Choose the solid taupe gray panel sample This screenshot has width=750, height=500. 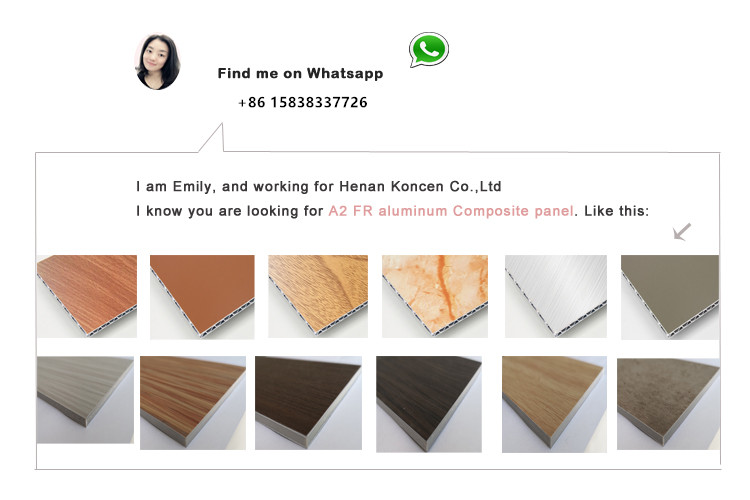coord(670,297)
